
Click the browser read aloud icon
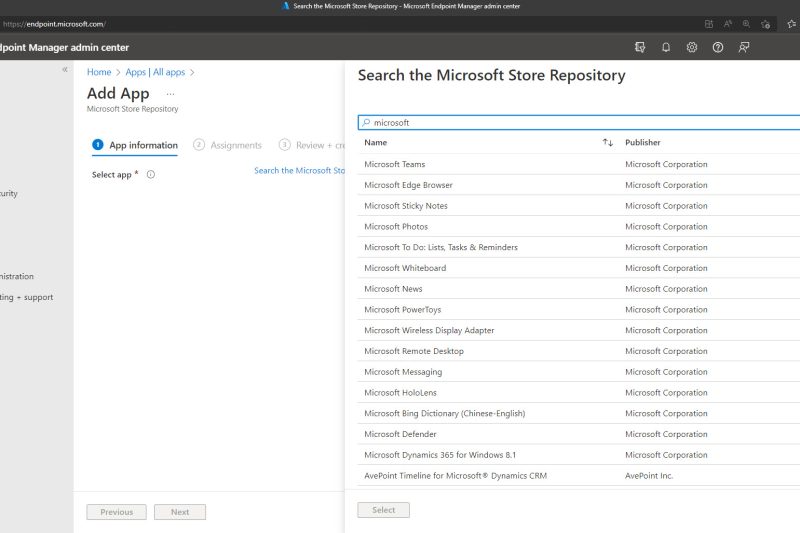point(728,24)
